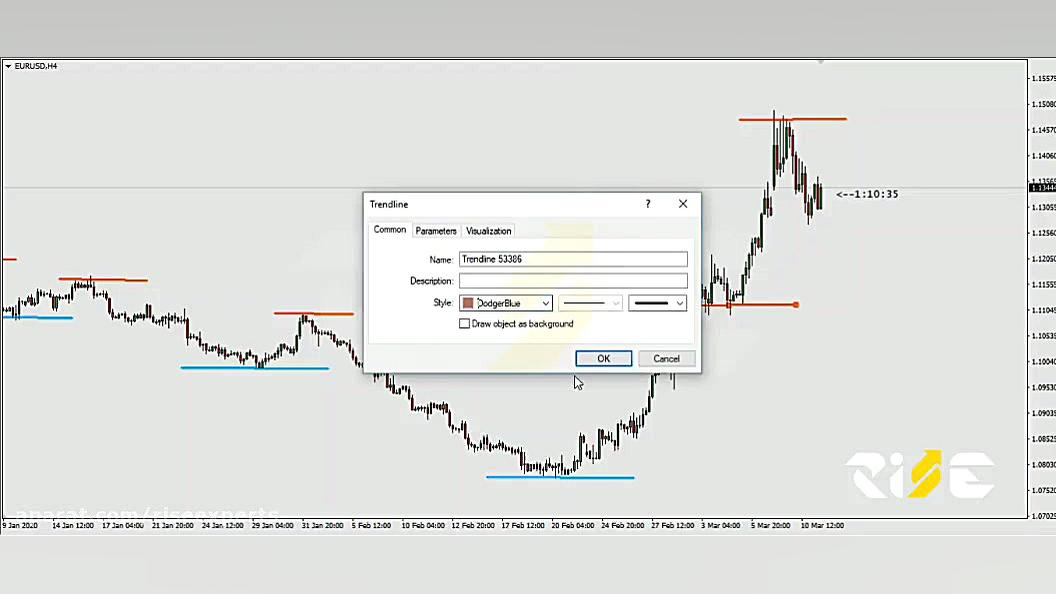1056x594 pixels.
Task: Click the EURUSD,H4 chart label arrow
Action: click(8, 66)
